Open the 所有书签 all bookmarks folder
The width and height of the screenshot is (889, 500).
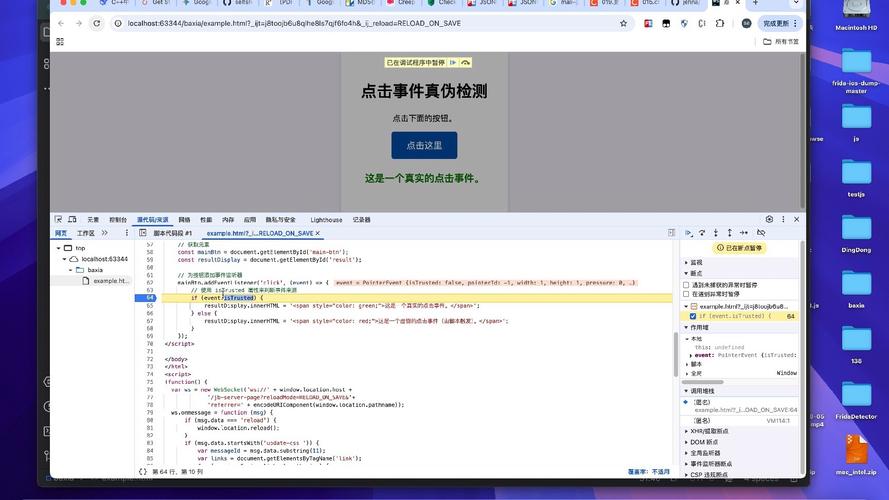tap(781, 41)
